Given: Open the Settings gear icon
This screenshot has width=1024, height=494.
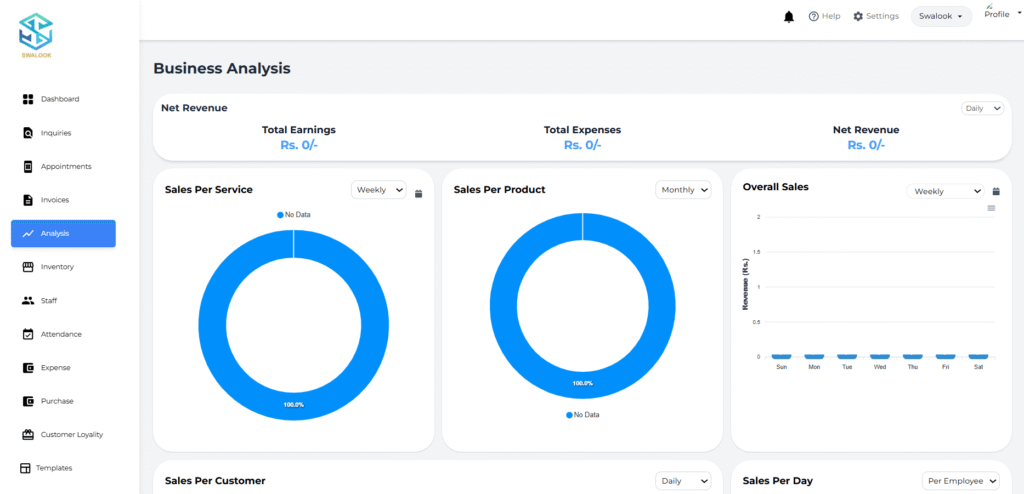Looking at the screenshot, I should (x=858, y=17).
